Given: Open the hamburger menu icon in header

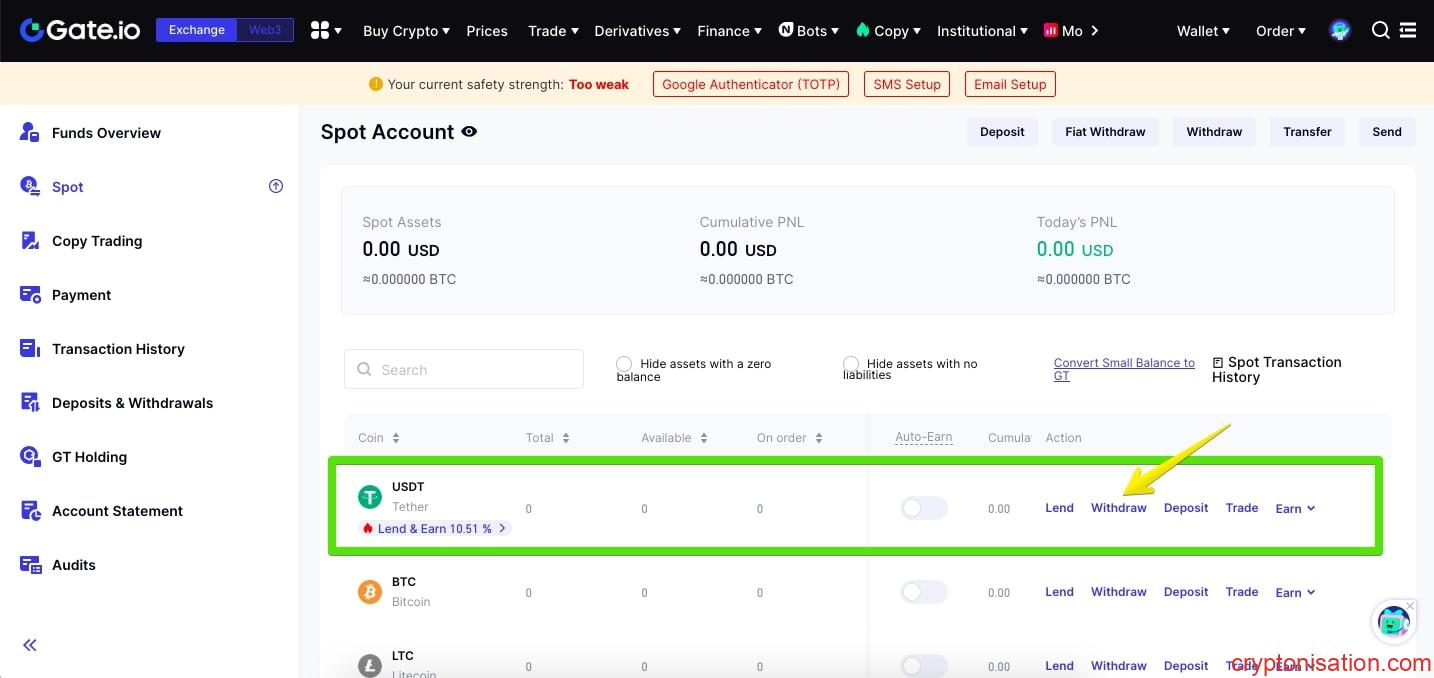Looking at the screenshot, I should point(1408,30).
